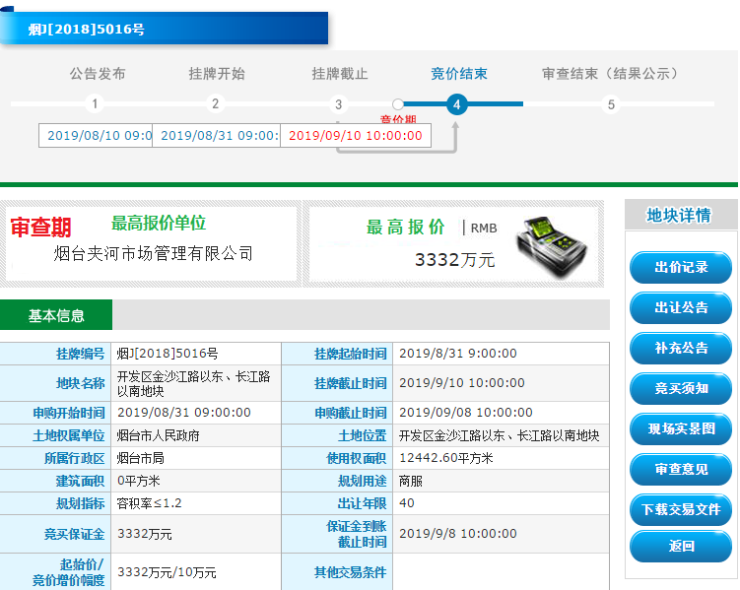The image size is (740, 590).
Task: View 现场实景图 site photos
Action: 680,427
